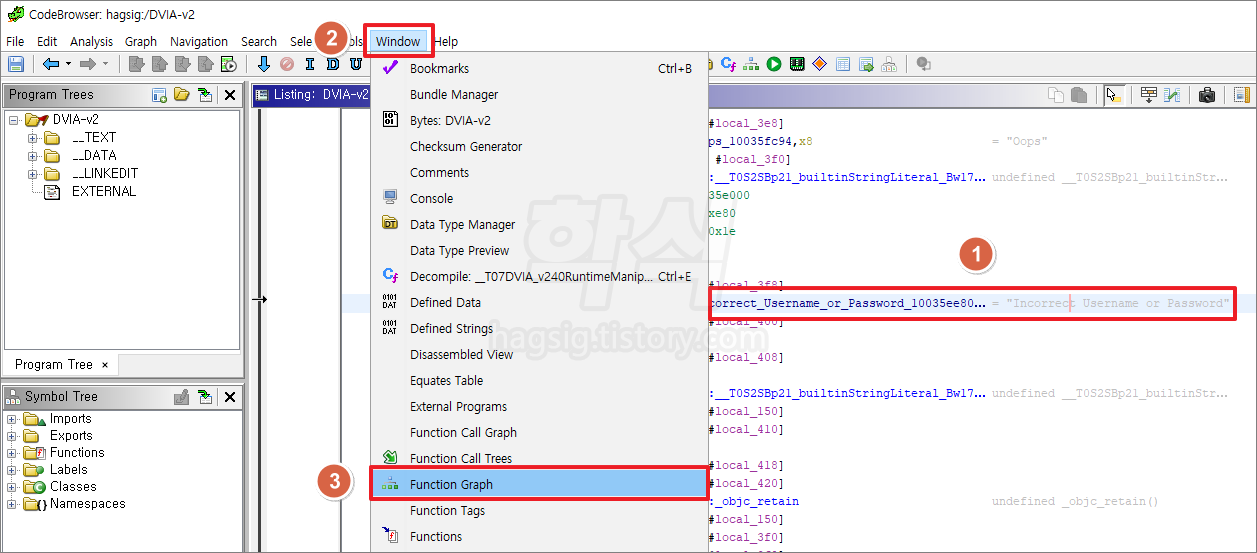Click the "Incorrect Username or Password" string
The image size is (1257, 553).
tap(1118, 303)
